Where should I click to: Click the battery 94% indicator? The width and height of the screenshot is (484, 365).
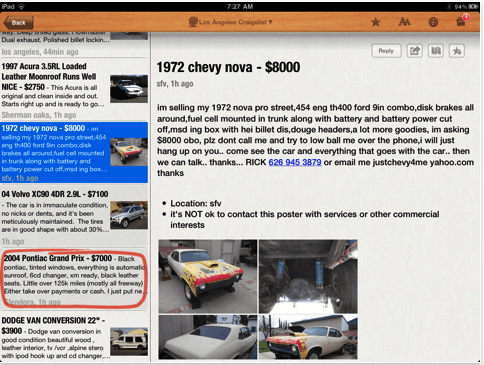[467, 7]
